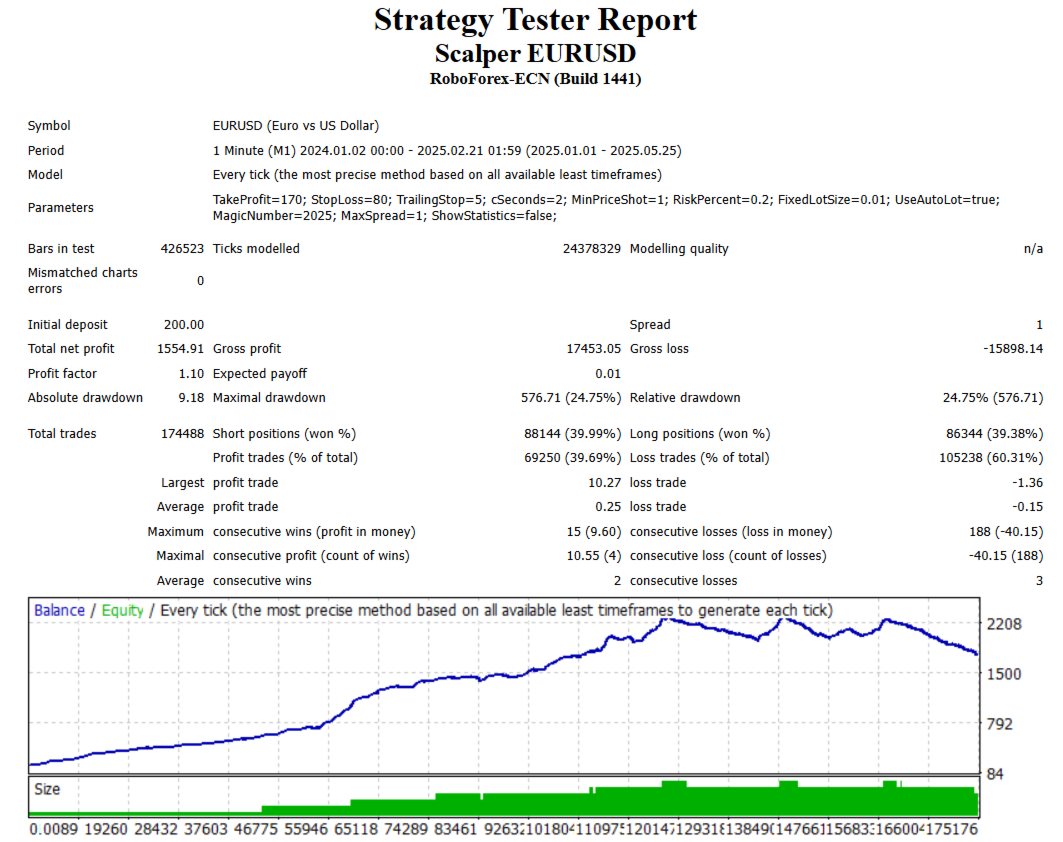Click the 'Strategy Tester Report' title
The width and height of the screenshot is (1063, 842).
[535, 20]
